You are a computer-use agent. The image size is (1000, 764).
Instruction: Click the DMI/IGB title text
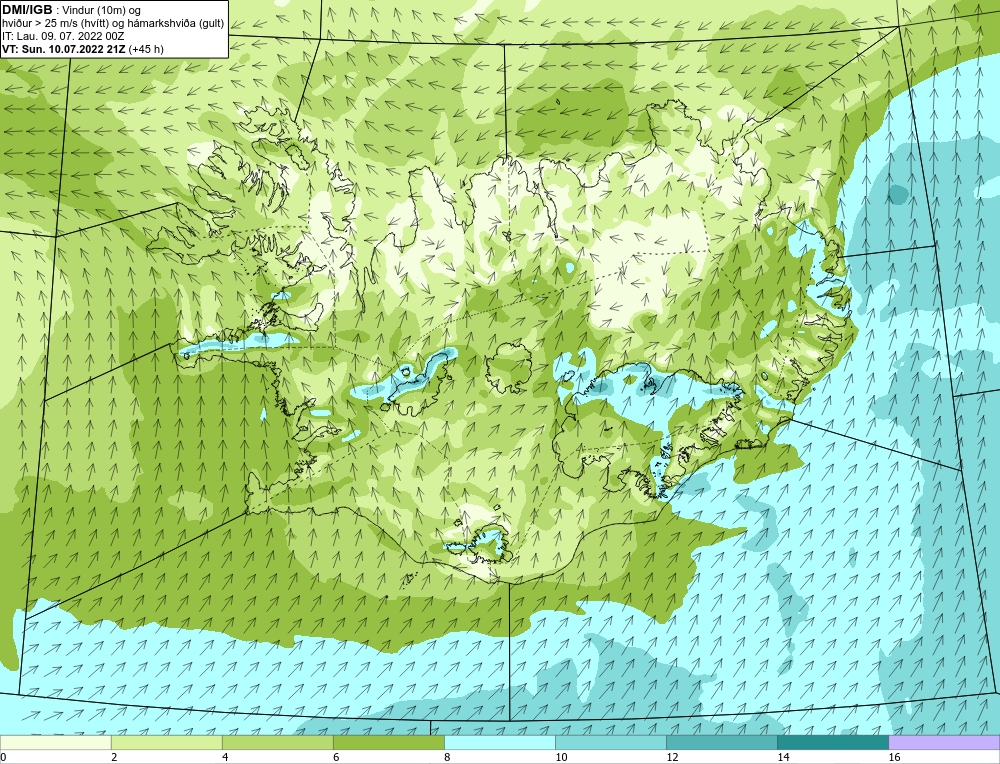coord(27,10)
